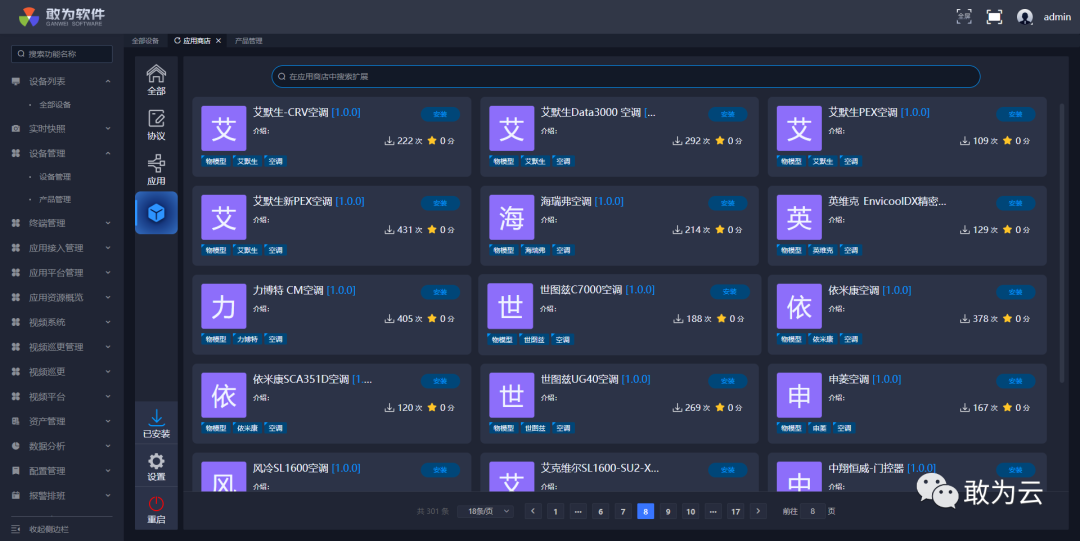Install 世图兹UG40空调 with 安装 button
The width and height of the screenshot is (1080, 541).
(727, 381)
